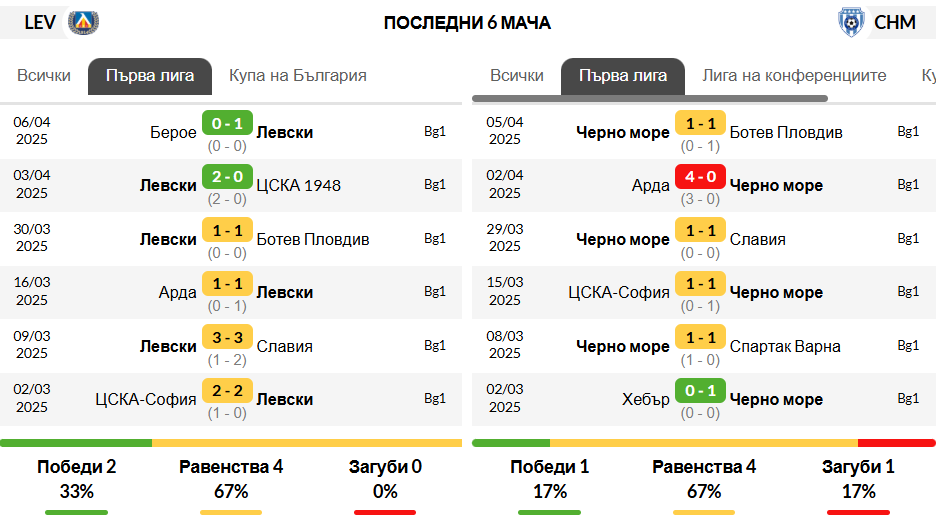Click Спартак Варна team name
This screenshot has height=531, width=936.
(x=785, y=346)
